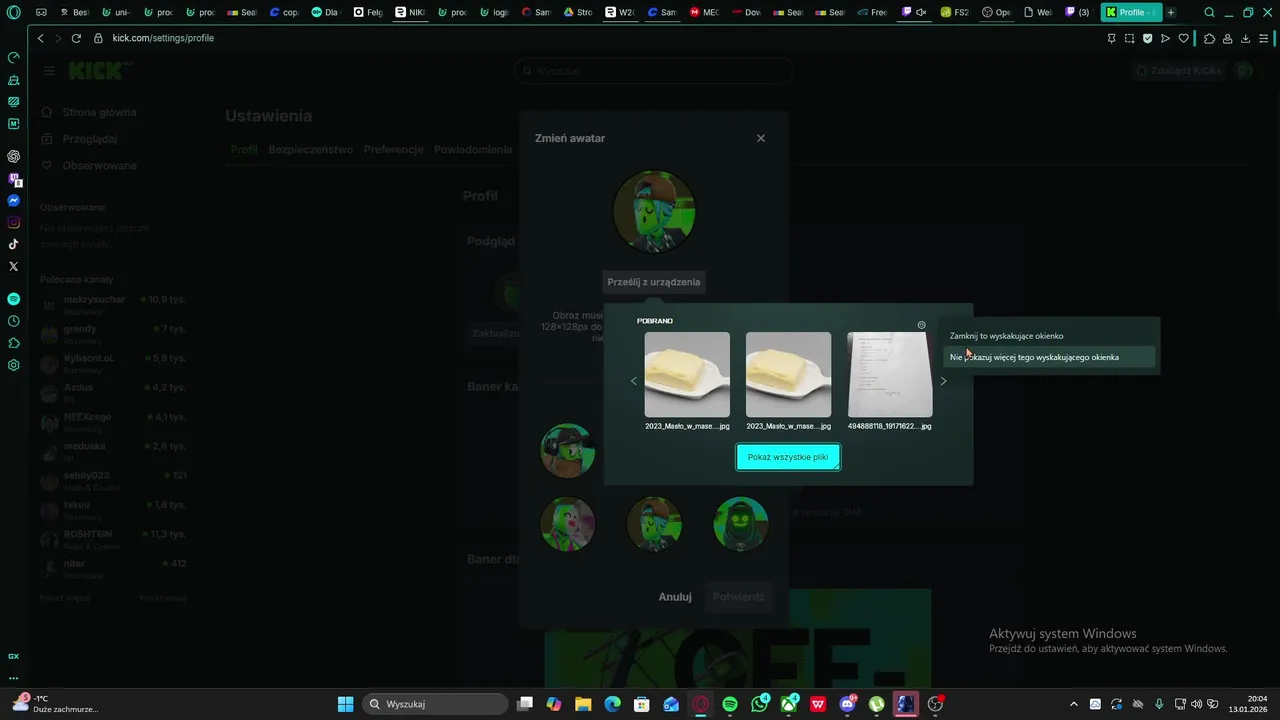Open X (Twitter) in Opera GX sidebar
Image resolution: width=1280 pixels, height=720 pixels.
tap(14, 267)
